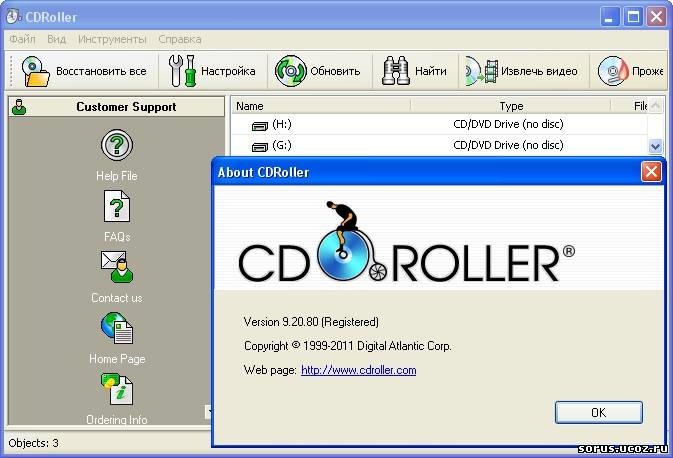Click the Обновить green refresh icon
The width and height of the screenshot is (673, 458).
point(291,71)
